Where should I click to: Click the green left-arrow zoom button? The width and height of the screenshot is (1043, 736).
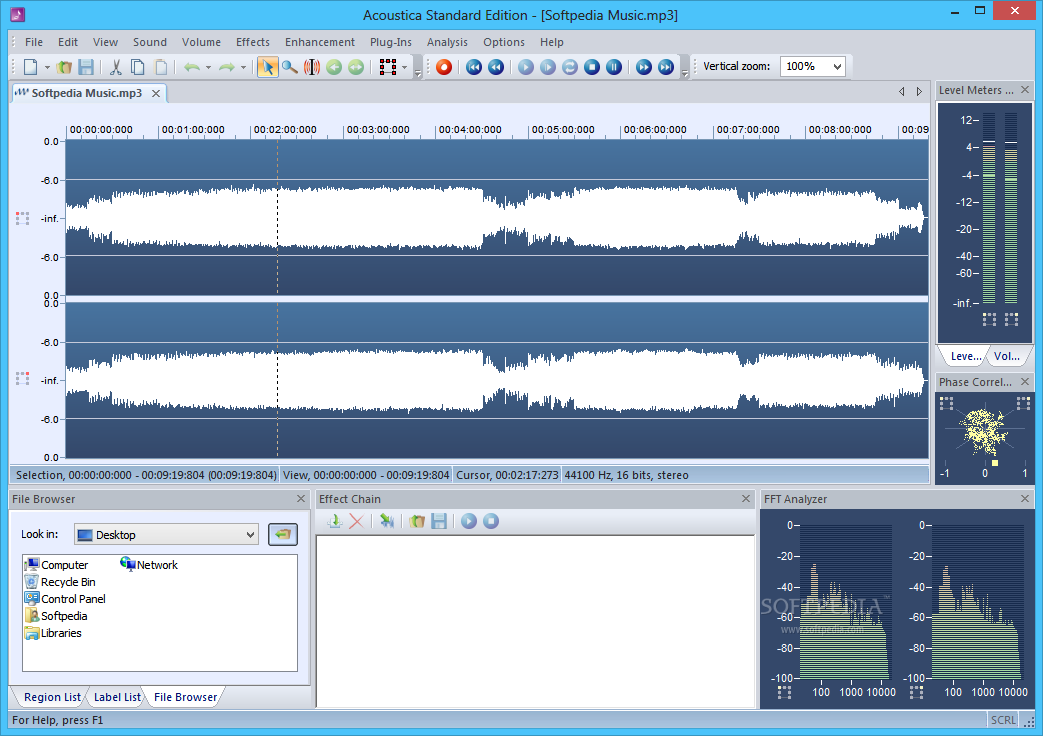[x=334, y=67]
